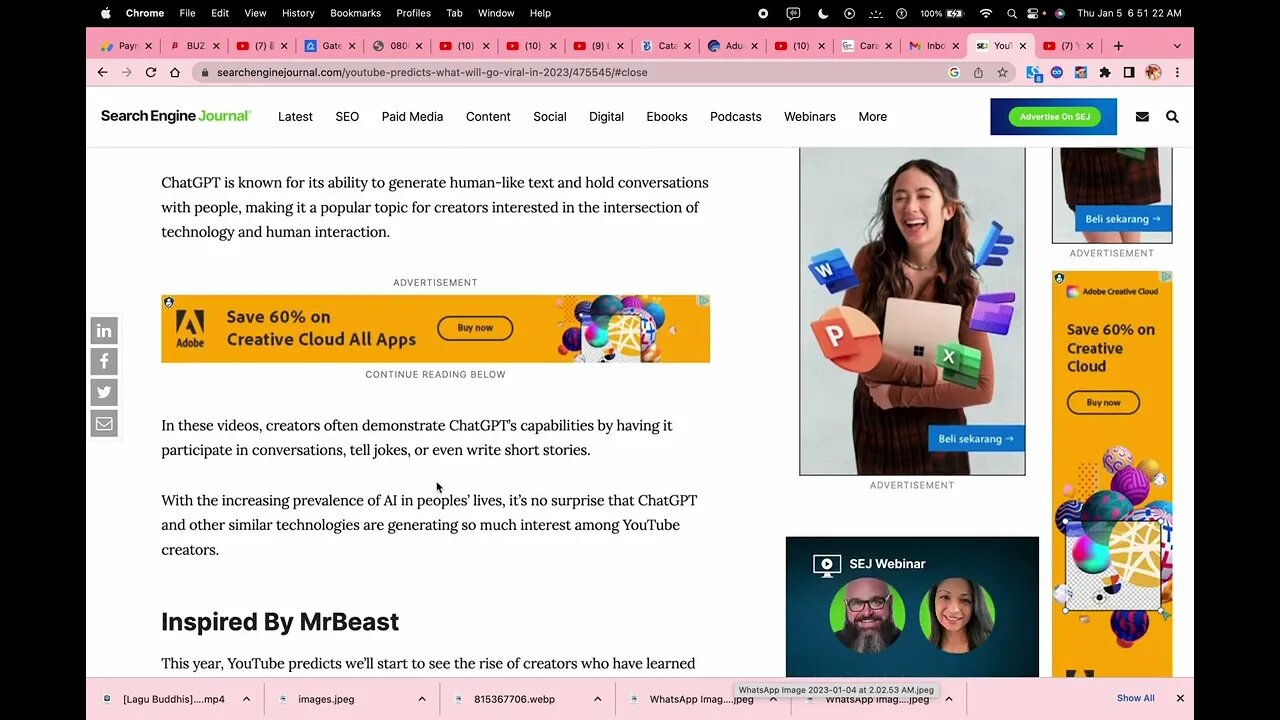Share article via Facebook icon
1280x720 pixels.
104,361
